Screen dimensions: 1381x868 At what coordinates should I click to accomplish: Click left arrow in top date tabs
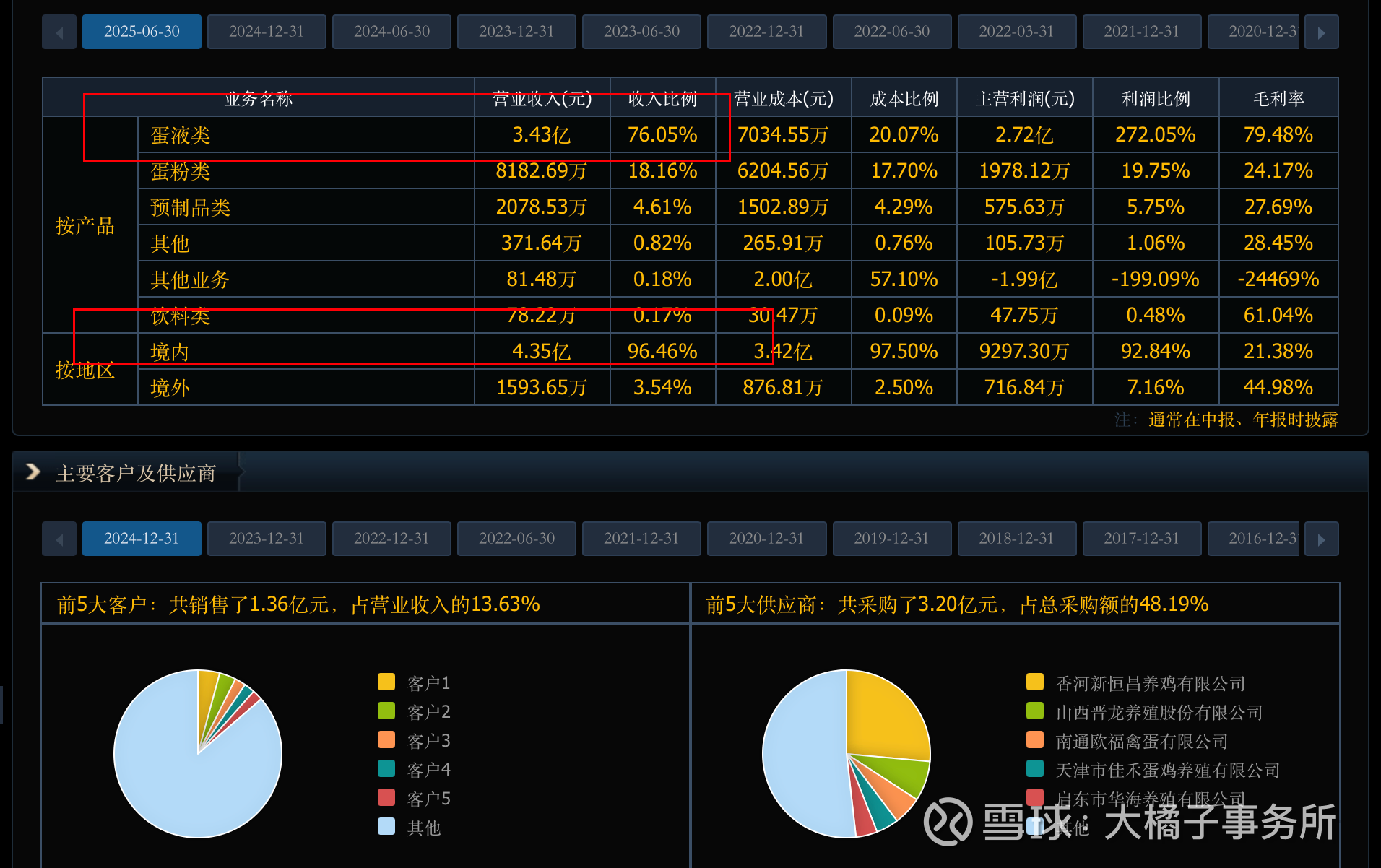tap(59, 32)
